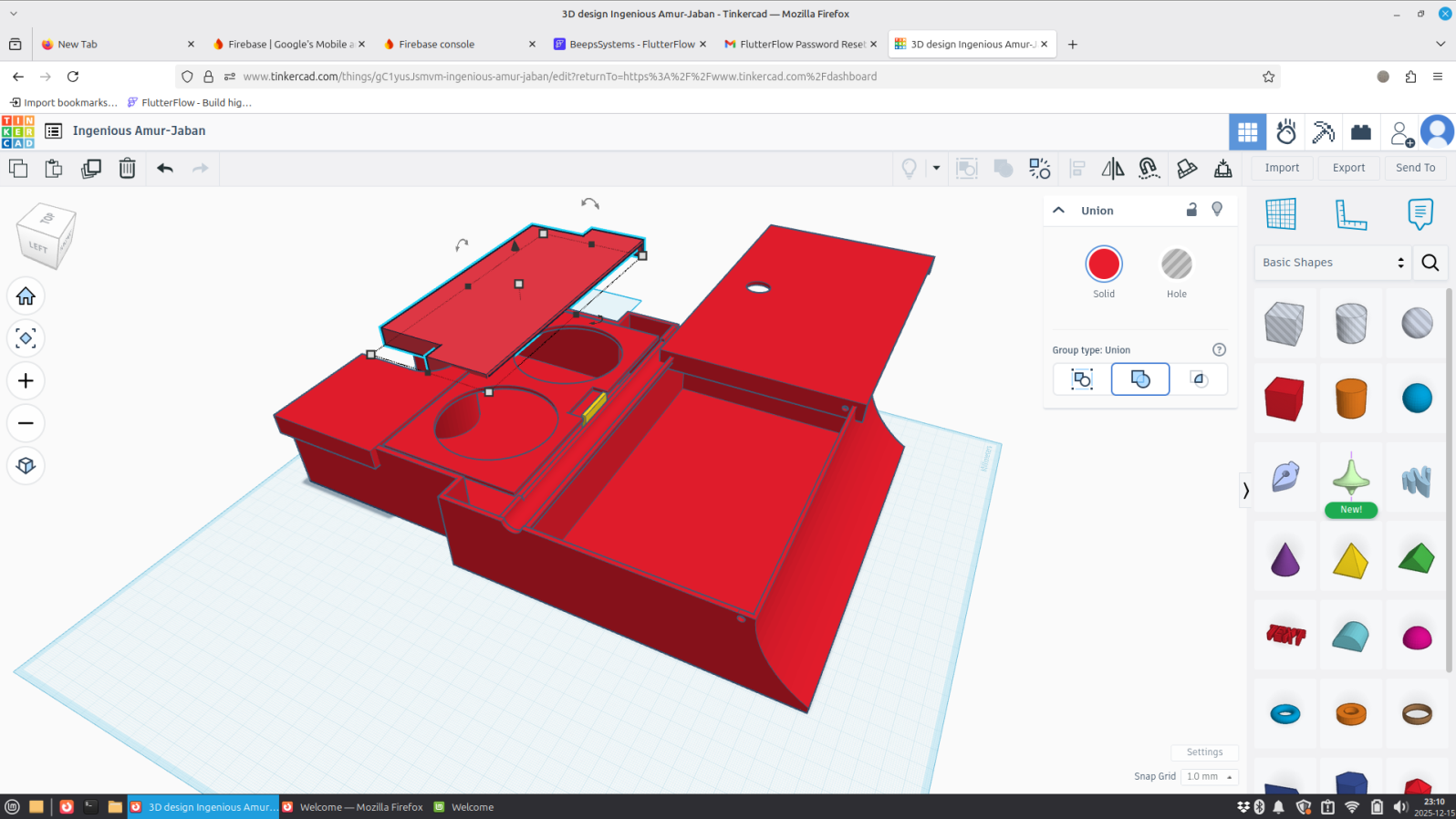
Task: Toggle visibility lightbulb in Union panel
Action: click(1217, 210)
